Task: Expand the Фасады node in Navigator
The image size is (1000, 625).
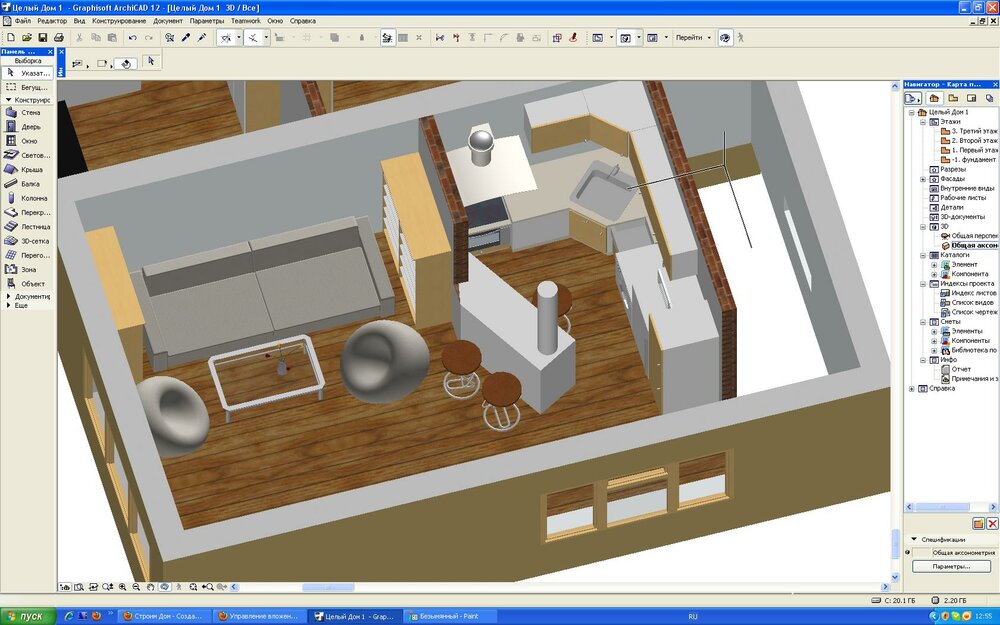Action: point(922,179)
